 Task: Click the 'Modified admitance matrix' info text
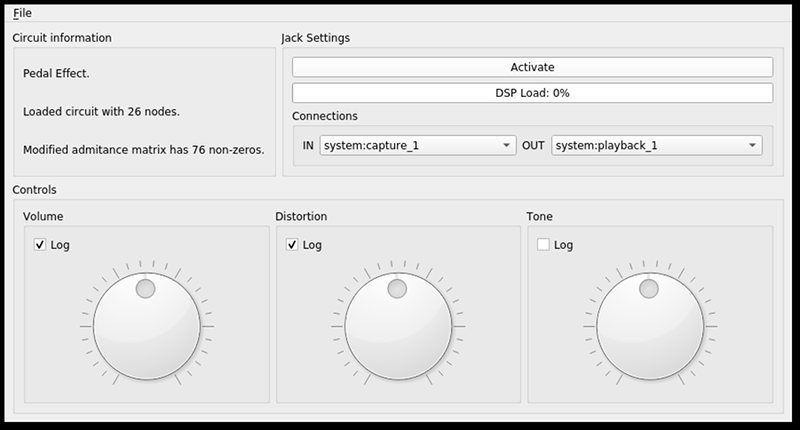click(143, 150)
